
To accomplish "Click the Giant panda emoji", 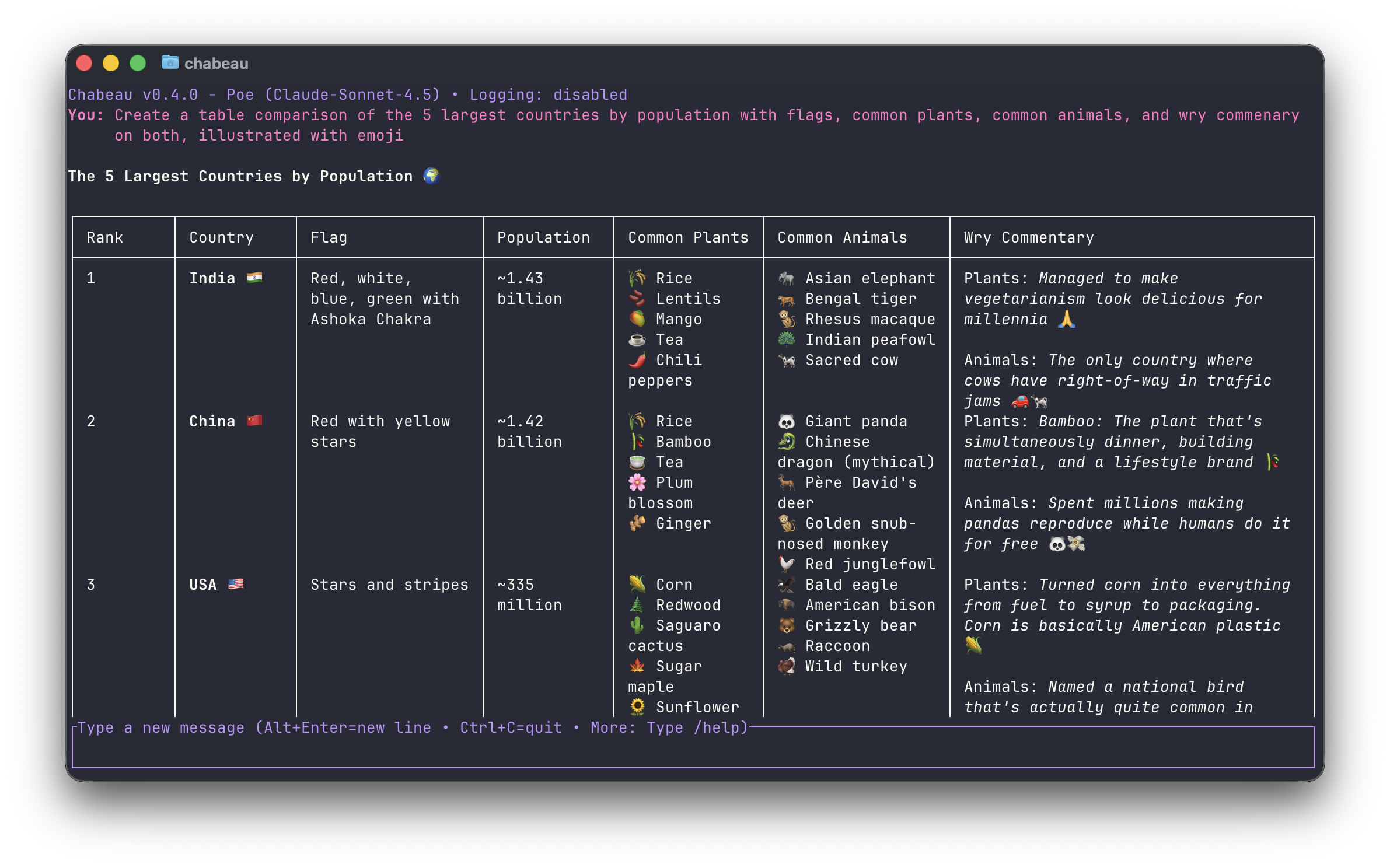I will coord(787,421).
